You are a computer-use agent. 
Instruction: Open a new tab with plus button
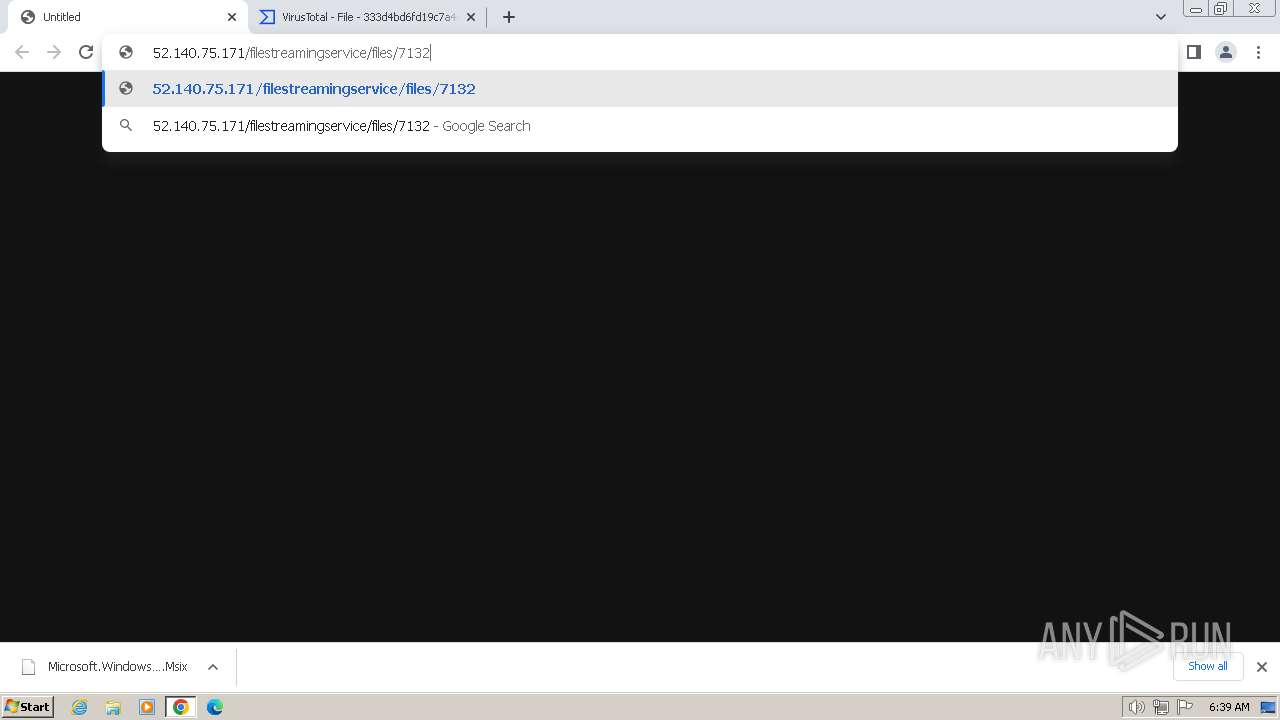pyautogui.click(x=509, y=17)
